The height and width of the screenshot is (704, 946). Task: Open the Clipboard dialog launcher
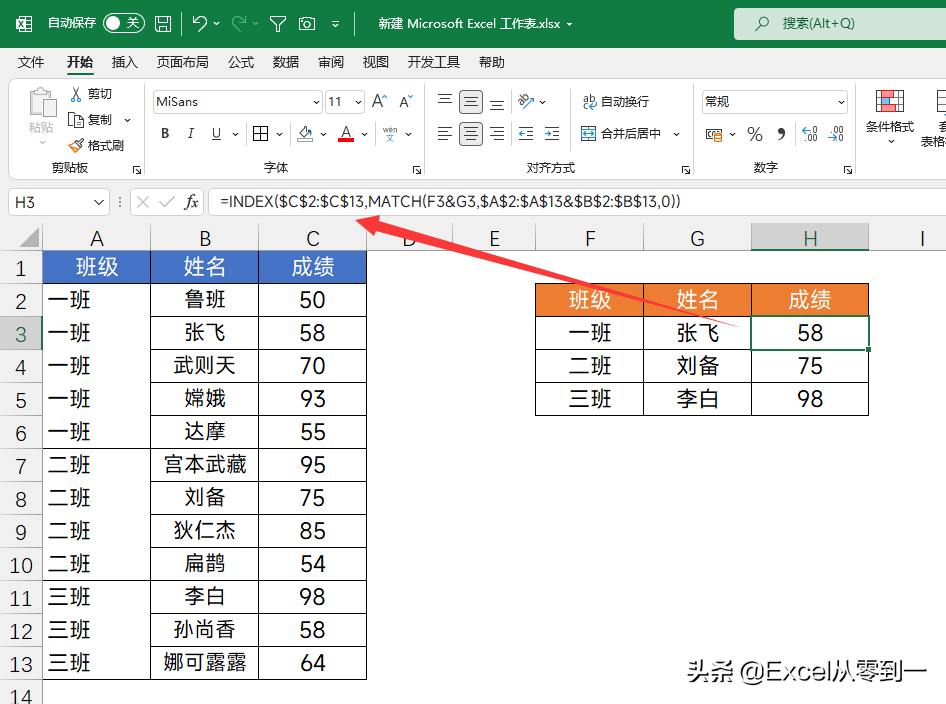(x=137, y=170)
